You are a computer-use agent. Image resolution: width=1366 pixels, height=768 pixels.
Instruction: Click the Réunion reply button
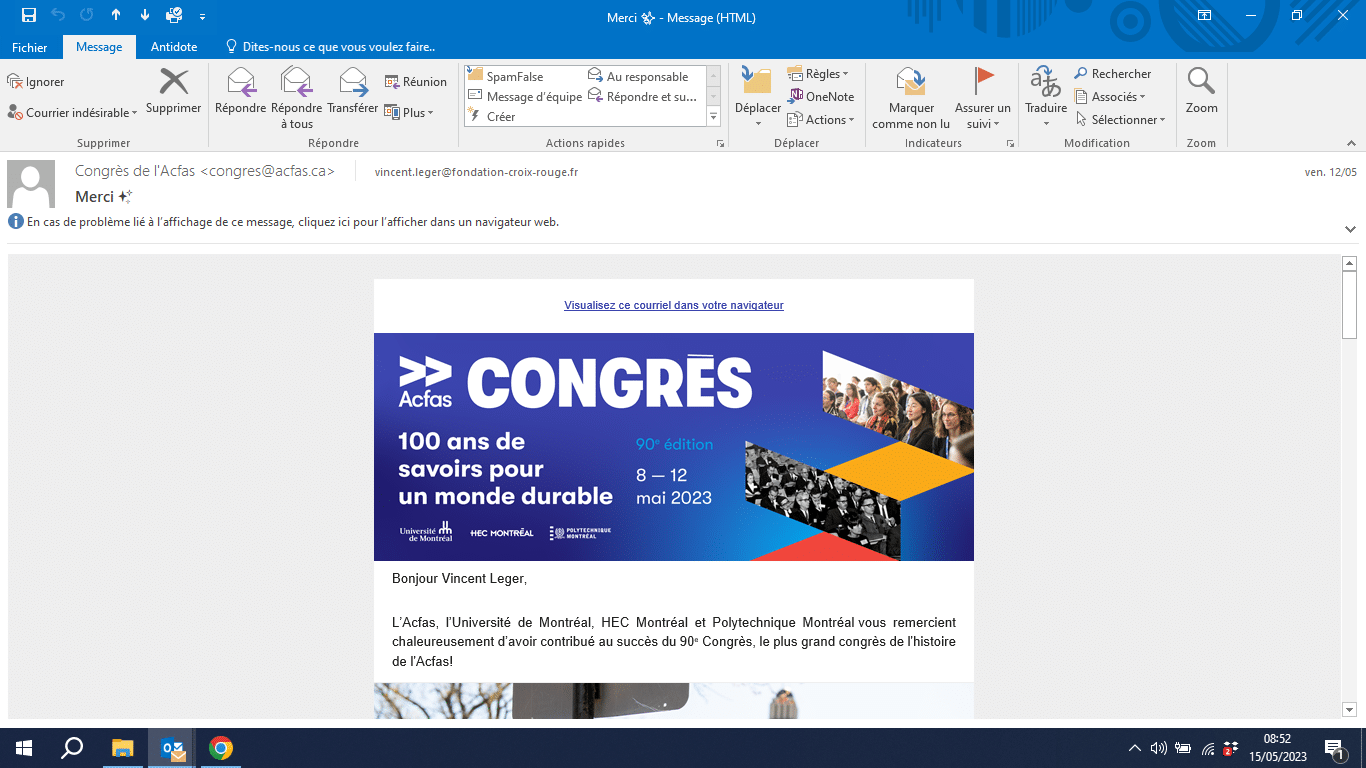(416, 82)
